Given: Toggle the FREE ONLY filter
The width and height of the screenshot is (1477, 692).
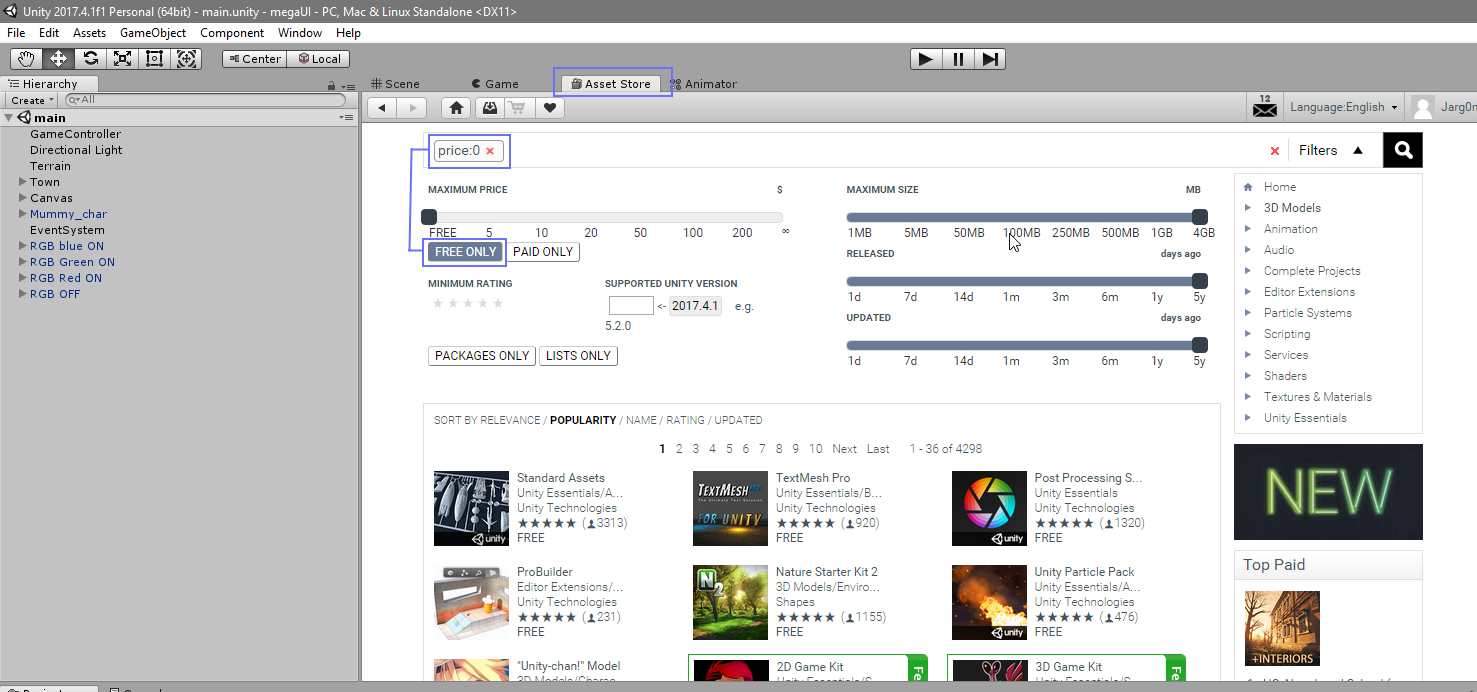Looking at the screenshot, I should (465, 252).
